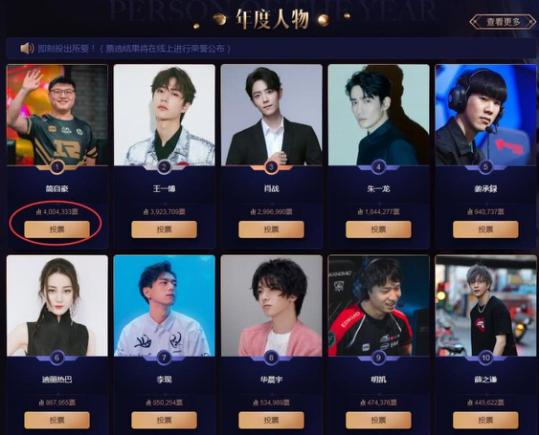Open 薛之谦 photo thumbnail
Screen dimensions: 539x435
pyautogui.click(x=486, y=306)
